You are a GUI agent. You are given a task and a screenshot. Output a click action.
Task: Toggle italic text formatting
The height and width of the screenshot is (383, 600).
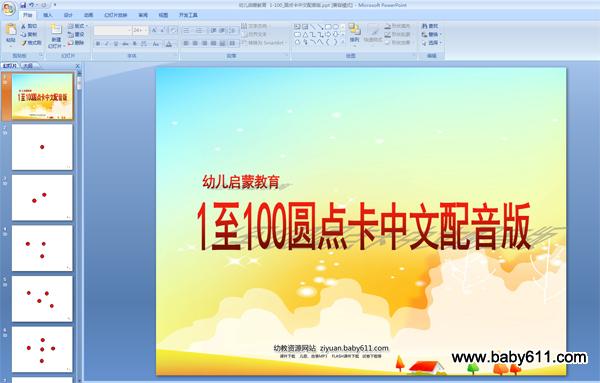coord(107,44)
